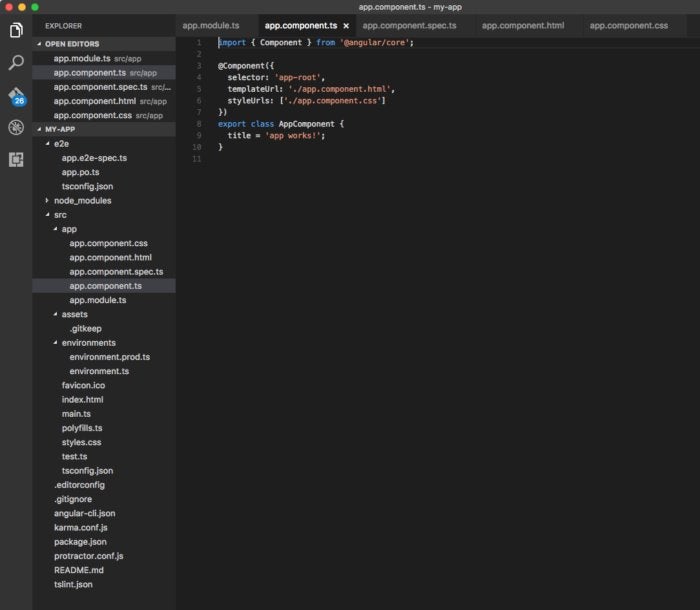Open .gitignore file
This screenshot has height=610, width=700.
coord(104,499)
